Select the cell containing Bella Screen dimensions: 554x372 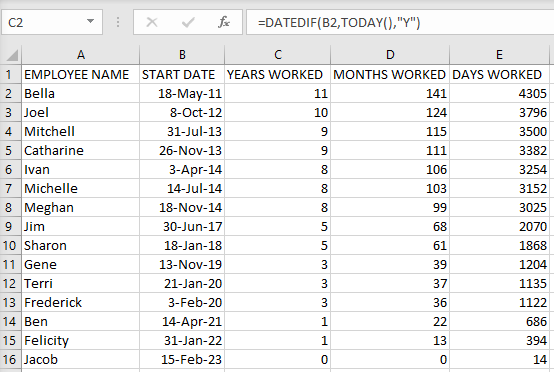pos(81,94)
